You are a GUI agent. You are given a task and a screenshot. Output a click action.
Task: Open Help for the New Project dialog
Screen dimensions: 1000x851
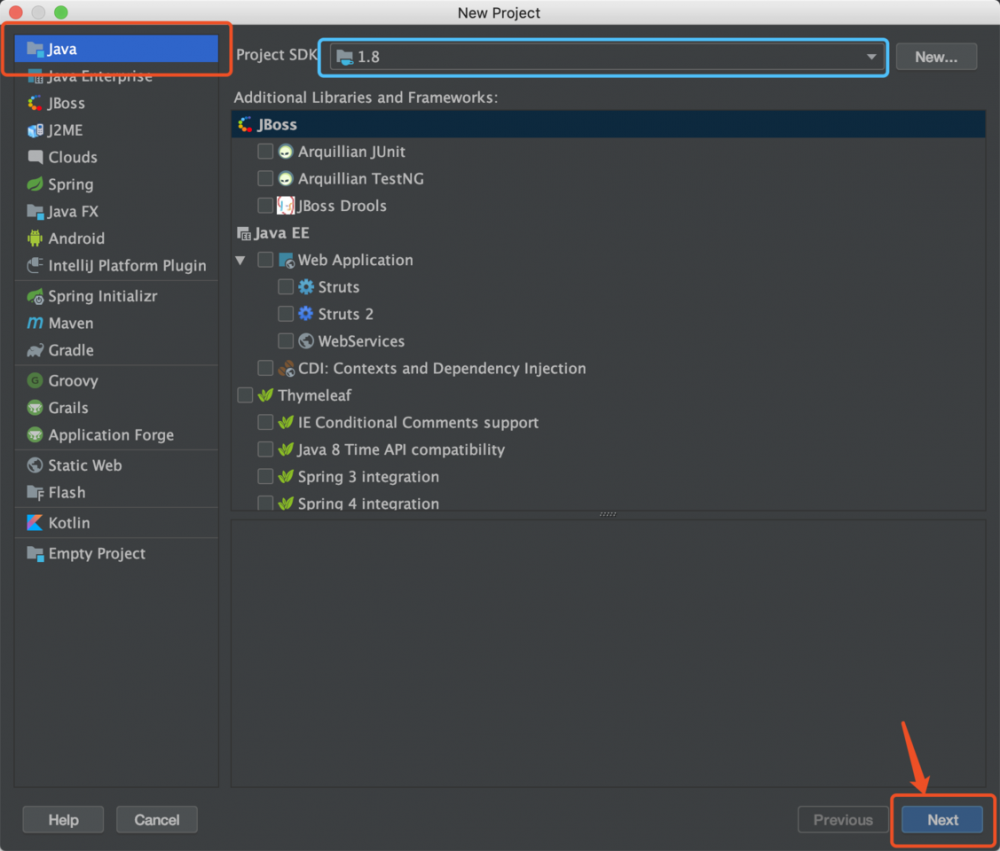[x=63, y=820]
